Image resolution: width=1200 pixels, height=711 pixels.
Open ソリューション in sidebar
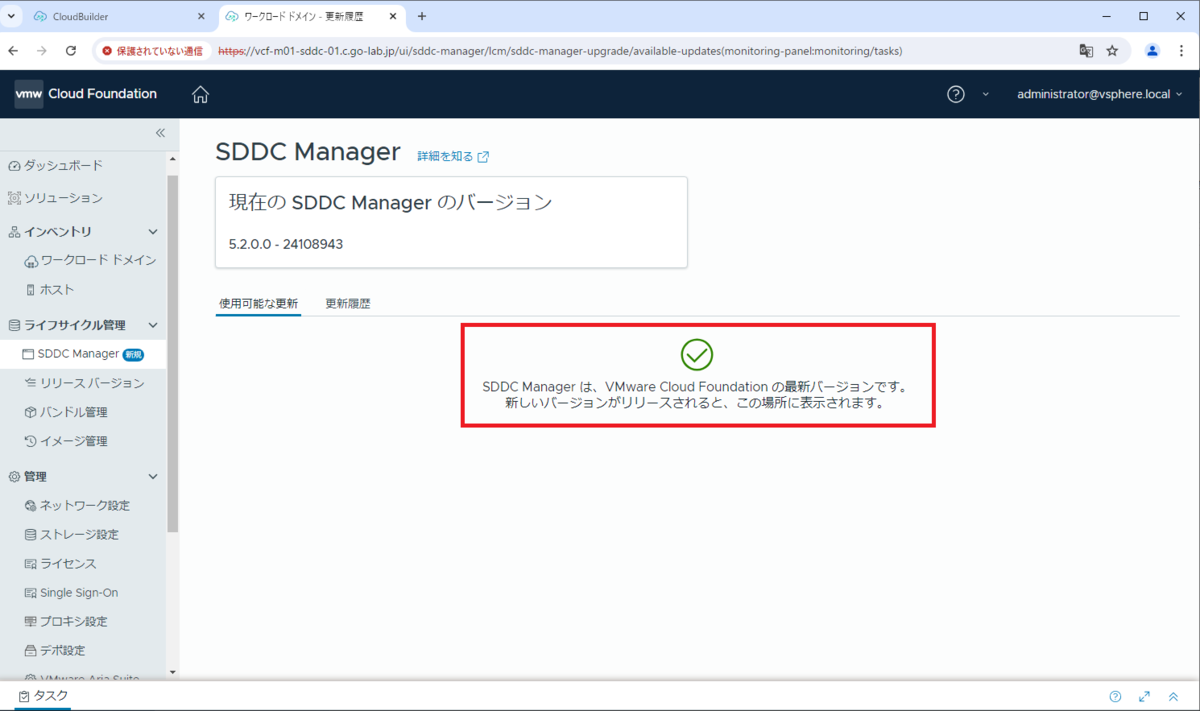pyautogui.click(x=62, y=198)
